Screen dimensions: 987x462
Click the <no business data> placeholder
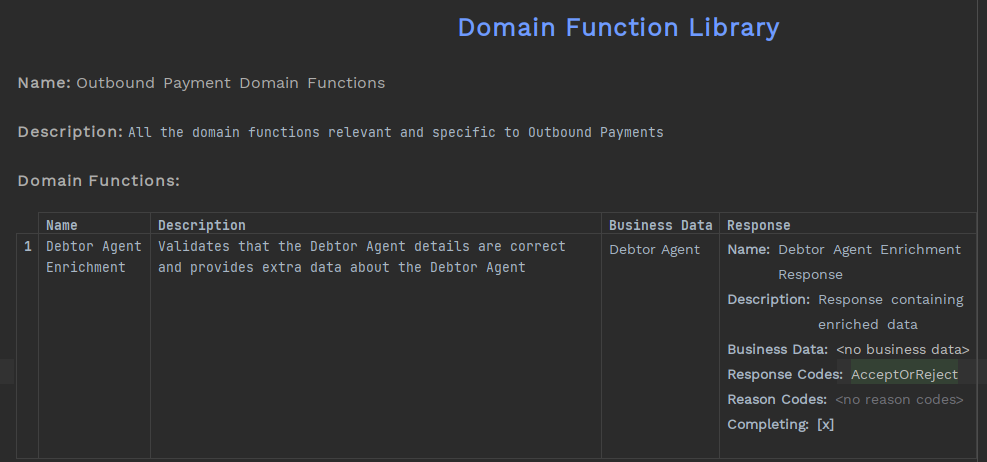coord(902,350)
